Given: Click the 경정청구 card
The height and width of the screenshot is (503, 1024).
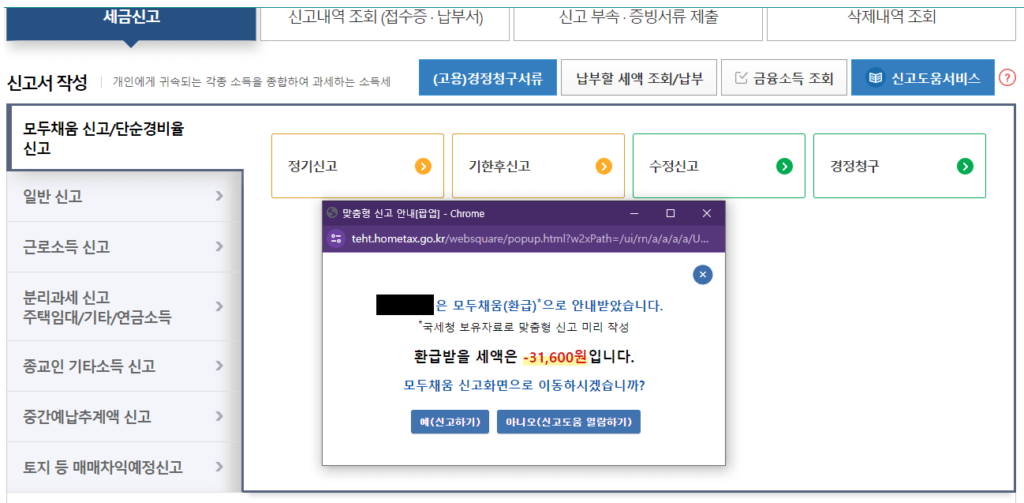Looking at the screenshot, I should [899, 166].
